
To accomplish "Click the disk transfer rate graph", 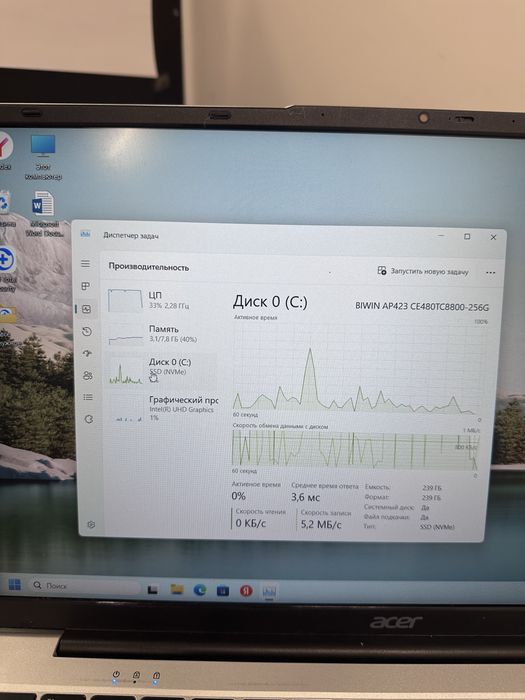I will click(355, 450).
